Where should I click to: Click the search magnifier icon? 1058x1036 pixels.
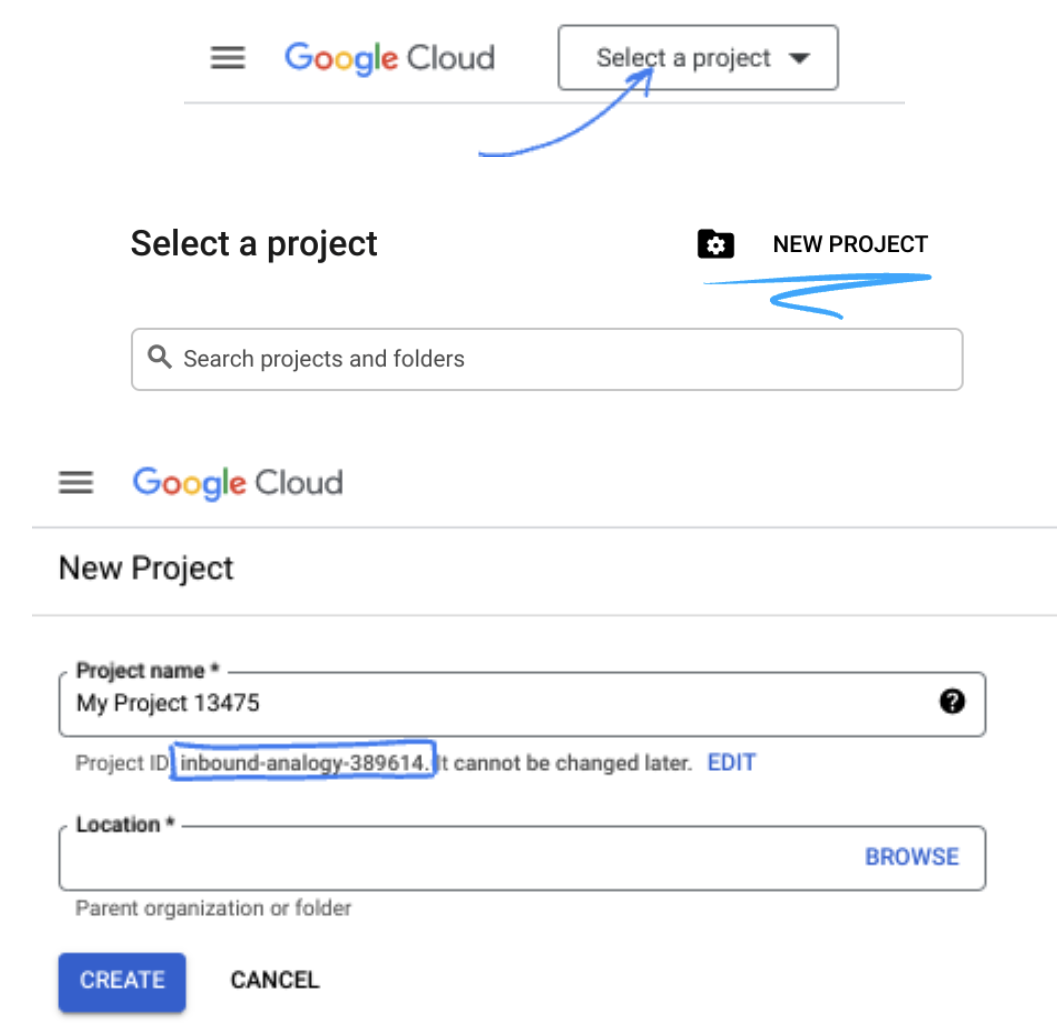pyautogui.click(x=160, y=358)
